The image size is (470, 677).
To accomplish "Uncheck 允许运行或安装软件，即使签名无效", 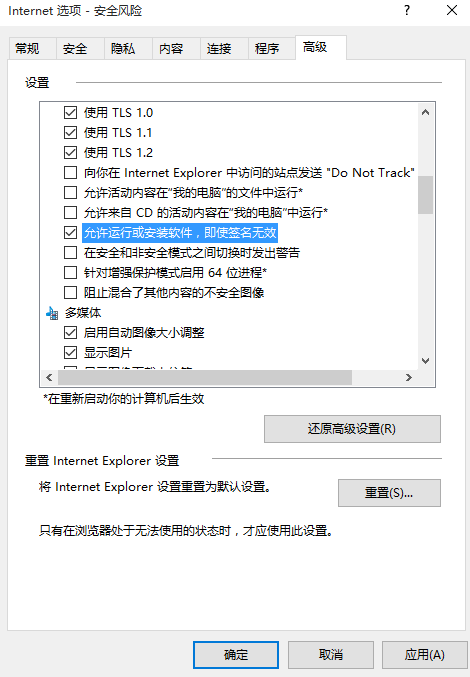I will coord(70,233).
